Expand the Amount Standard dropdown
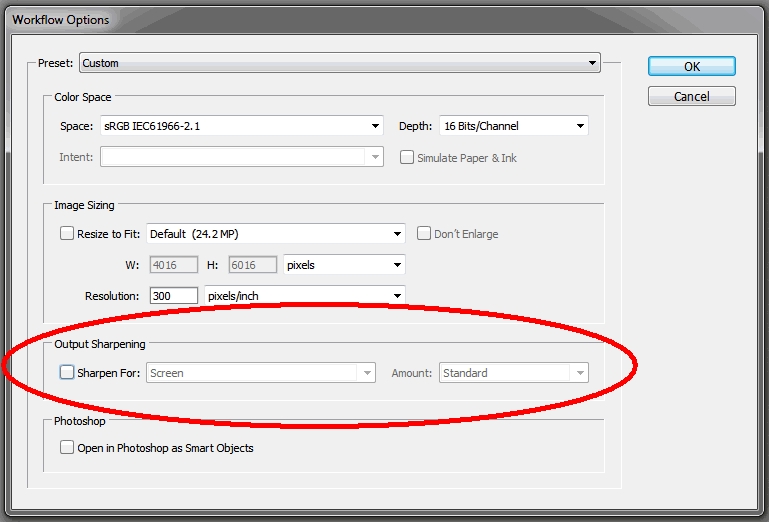Image resolution: width=769 pixels, height=522 pixels. coord(513,373)
